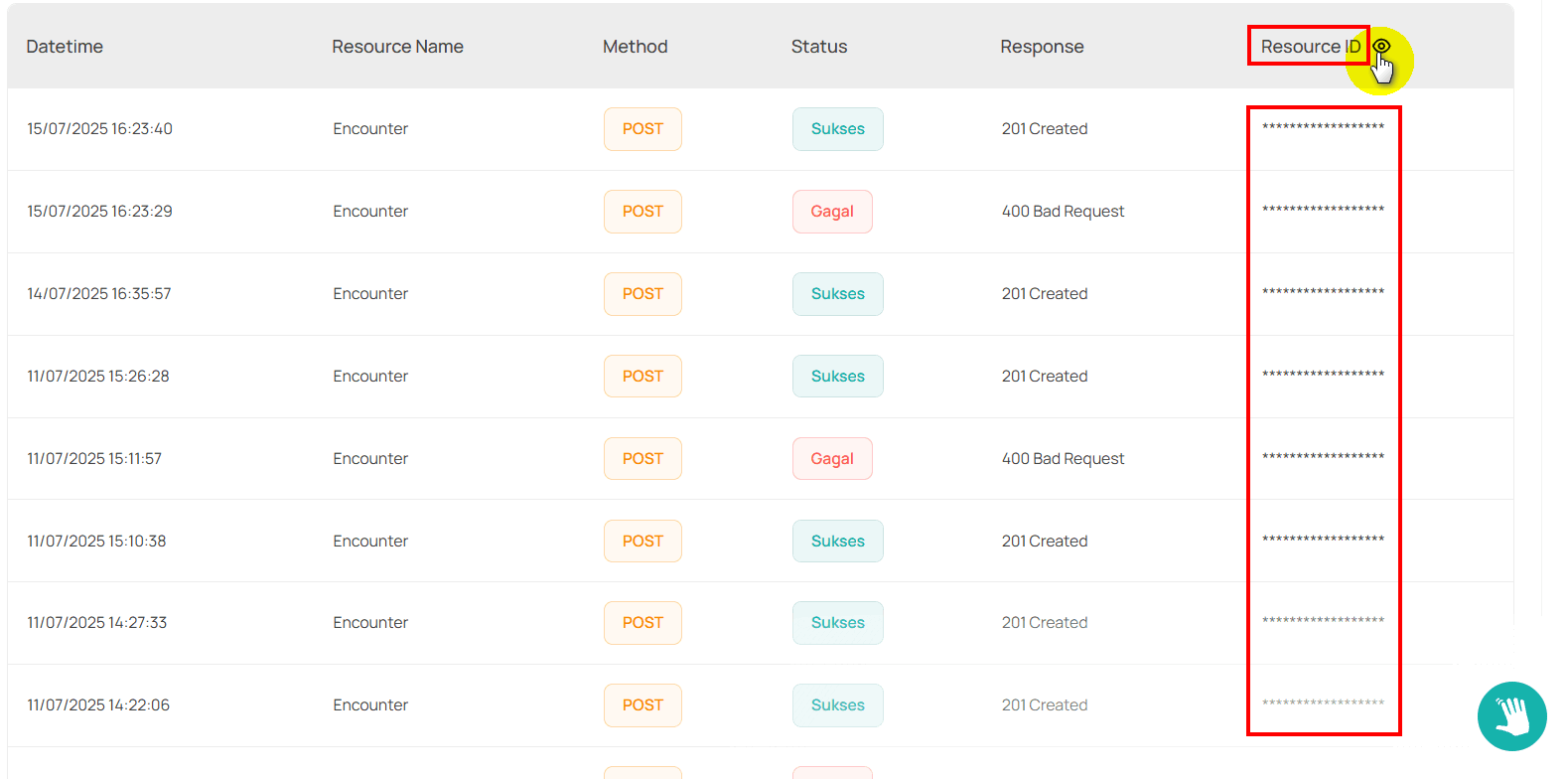The height and width of the screenshot is (779, 1568).
Task: Select the Sukses status for 15/07/2025 16:23:40
Action: [838, 129]
